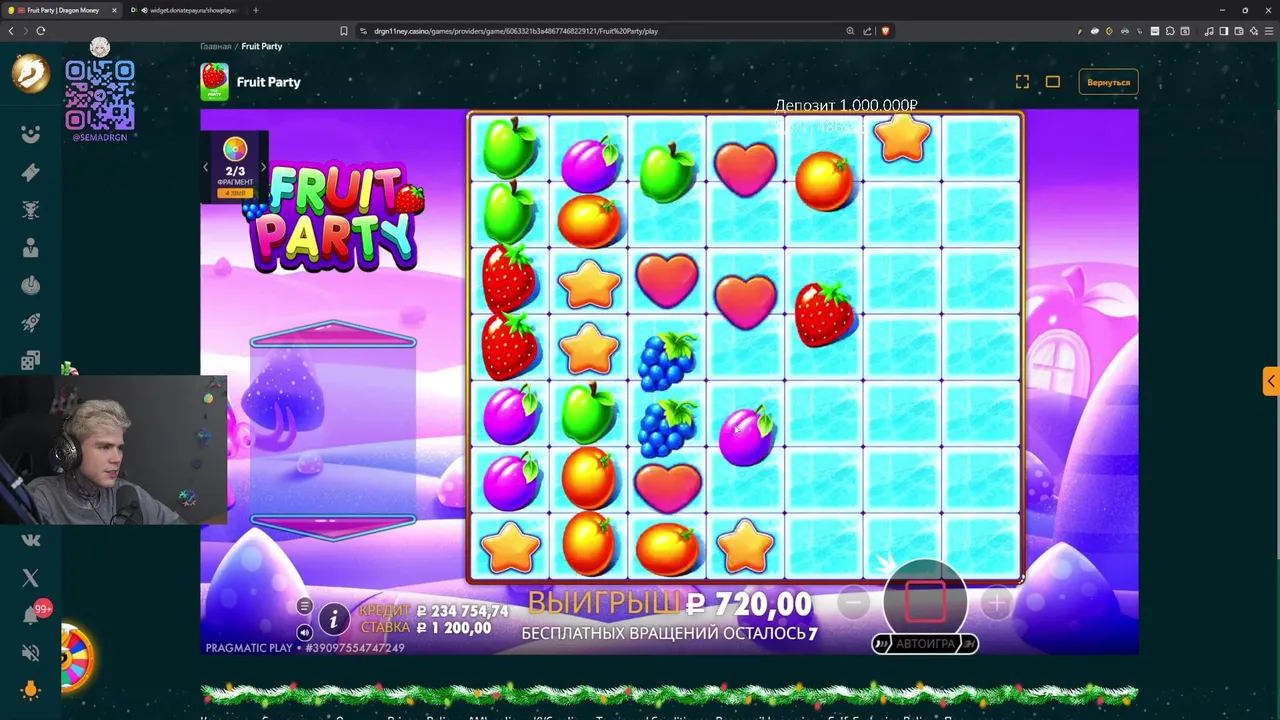Click the share icon in address bar

coord(867,31)
